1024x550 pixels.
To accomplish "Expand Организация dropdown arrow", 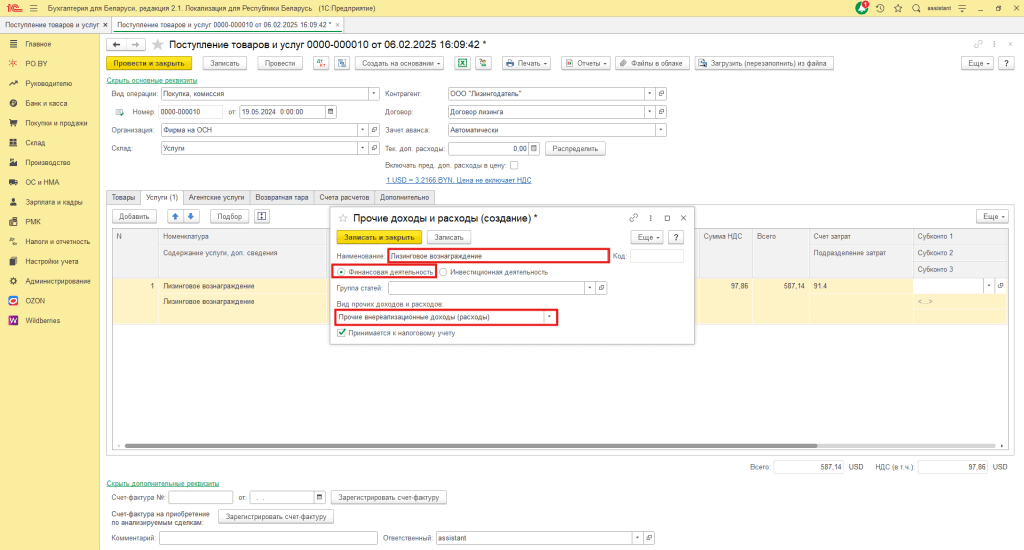I will pyautogui.click(x=362, y=130).
